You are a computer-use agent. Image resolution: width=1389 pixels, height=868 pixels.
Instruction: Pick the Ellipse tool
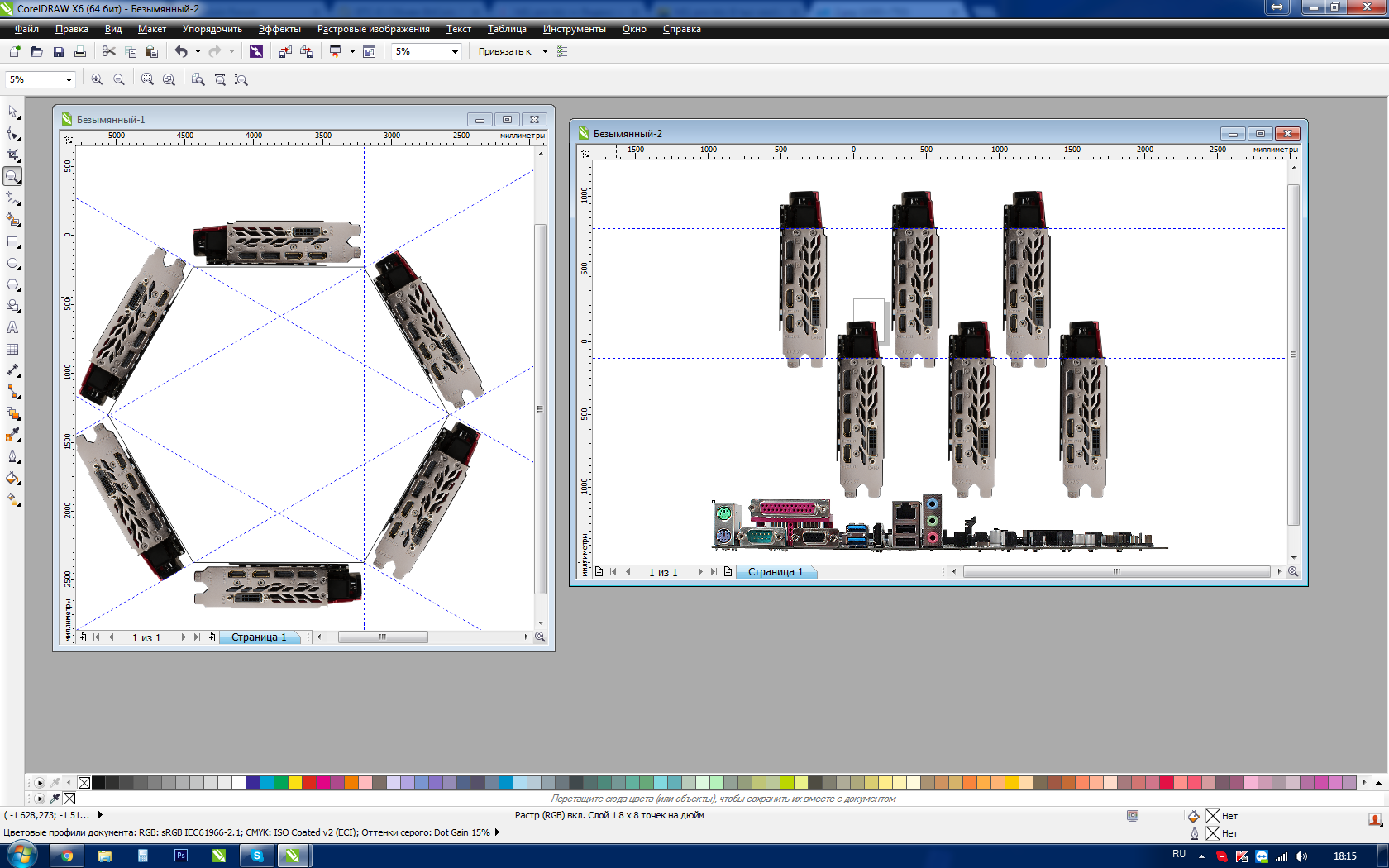click(x=12, y=264)
